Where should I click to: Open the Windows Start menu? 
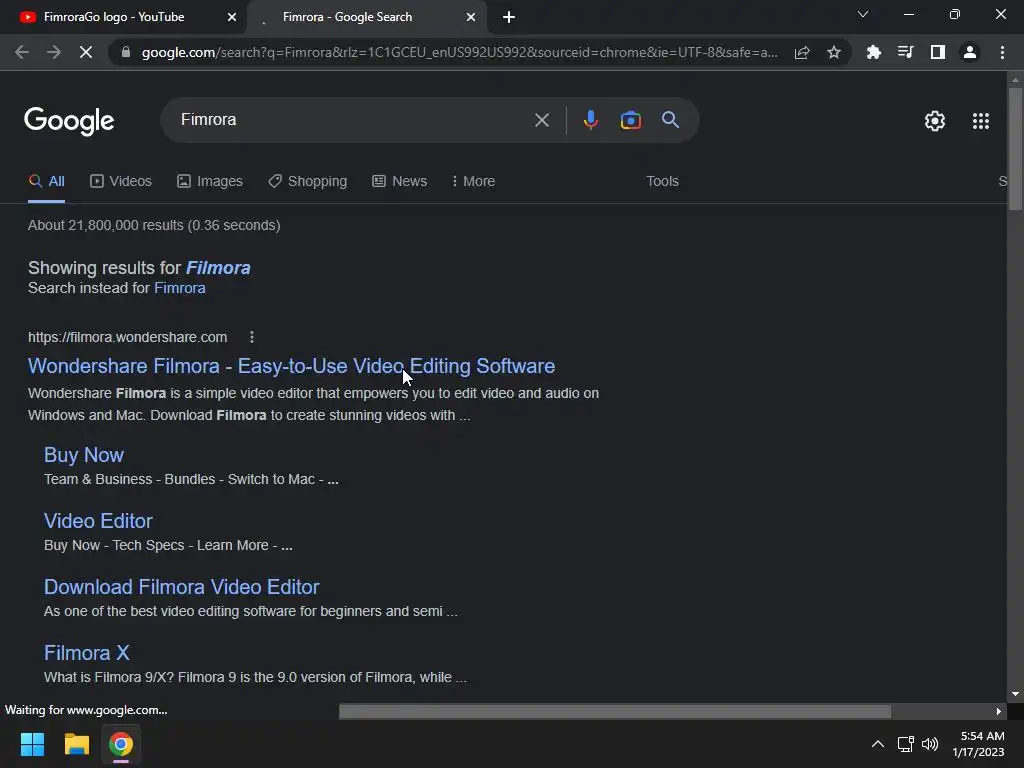(x=32, y=744)
